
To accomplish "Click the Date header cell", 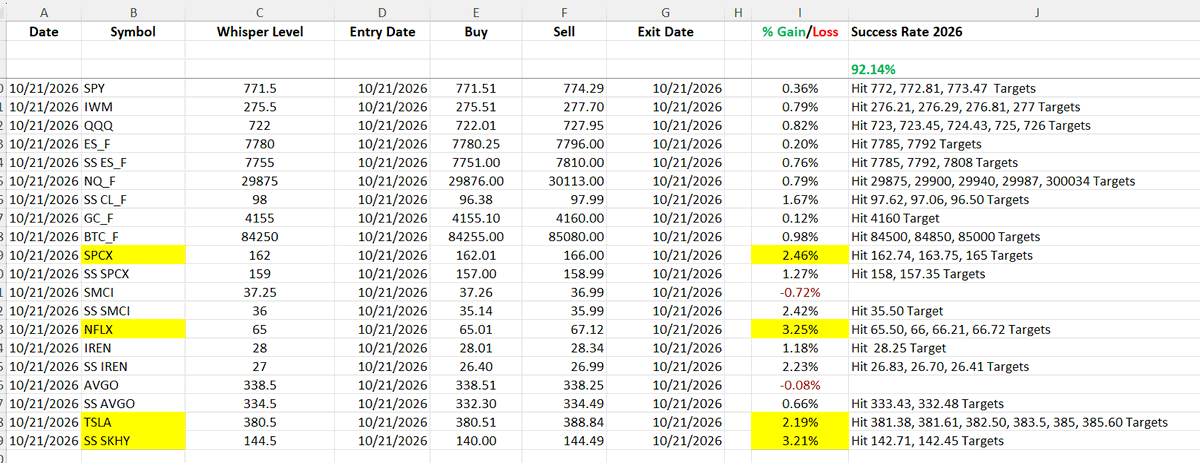I will click(43, 32).
